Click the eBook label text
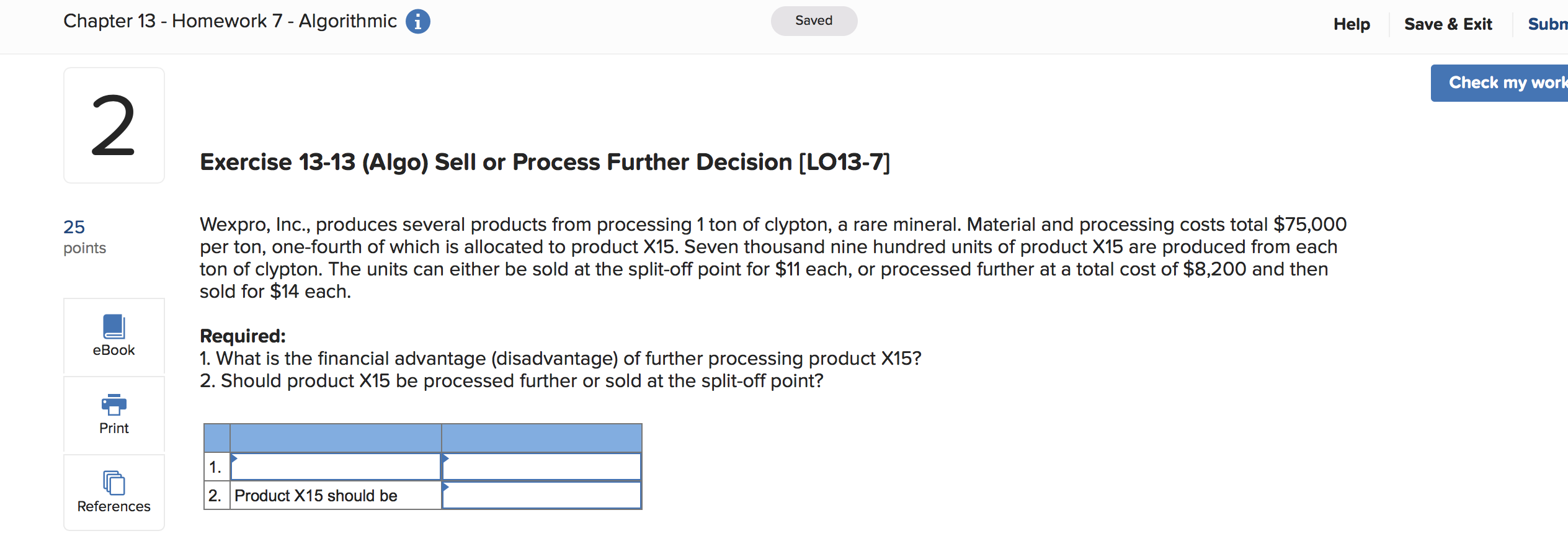Viewport: 1568px width, 541px height. tap(114, 350)
